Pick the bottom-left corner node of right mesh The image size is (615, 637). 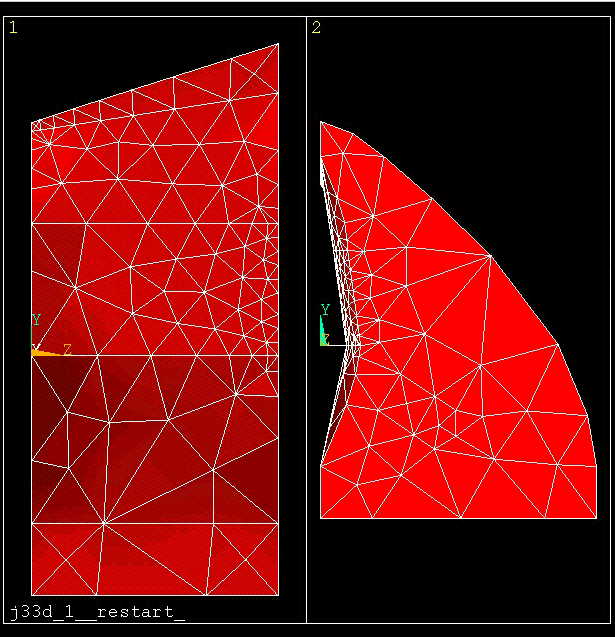[321, 517]
